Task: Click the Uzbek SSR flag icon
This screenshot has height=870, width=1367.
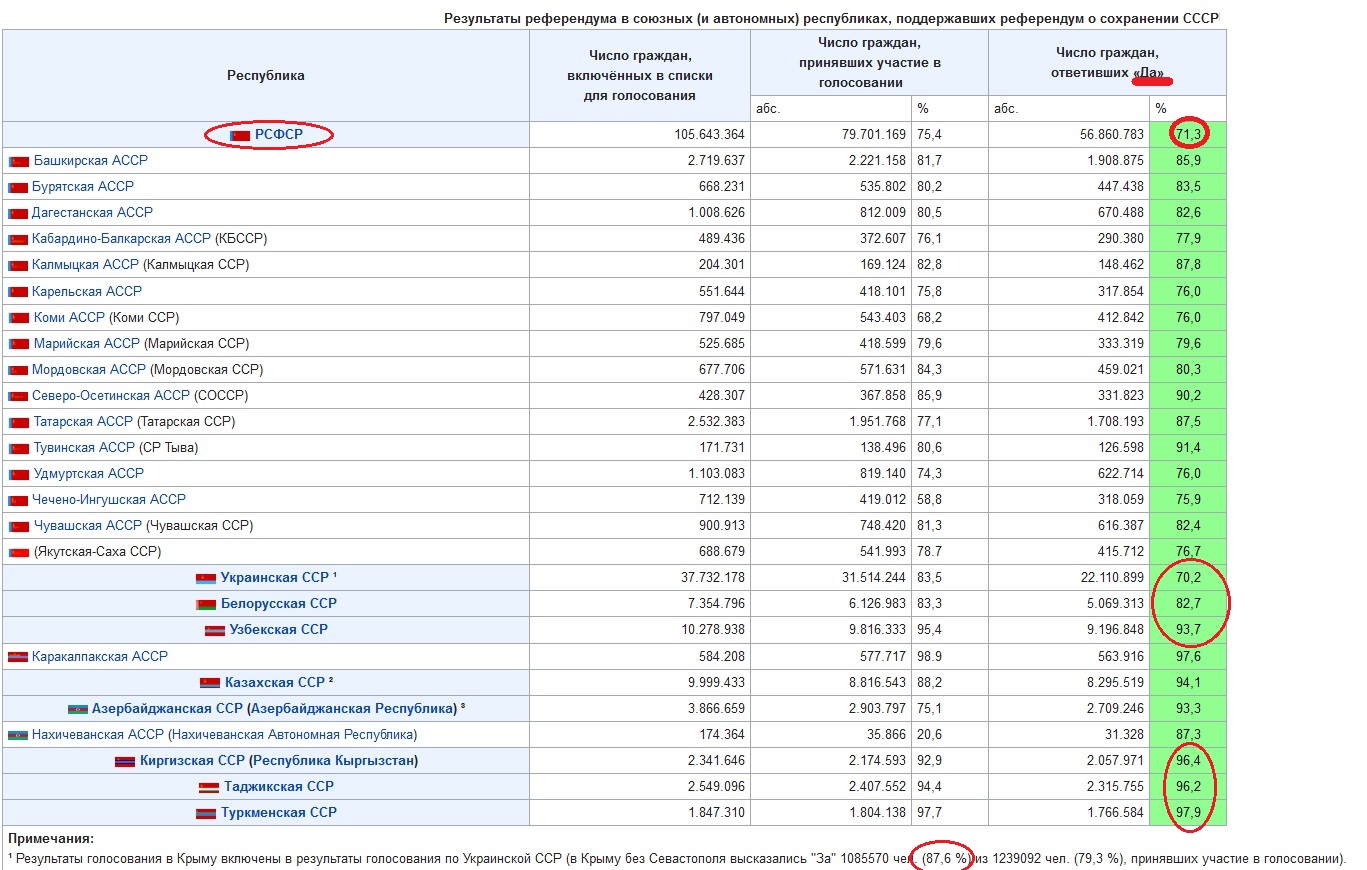Action: click(x=215, y=630)
